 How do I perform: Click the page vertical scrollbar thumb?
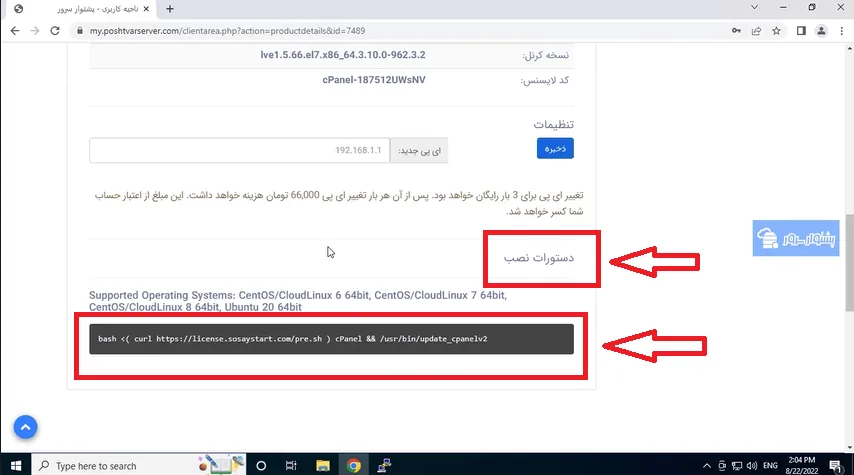849,263
